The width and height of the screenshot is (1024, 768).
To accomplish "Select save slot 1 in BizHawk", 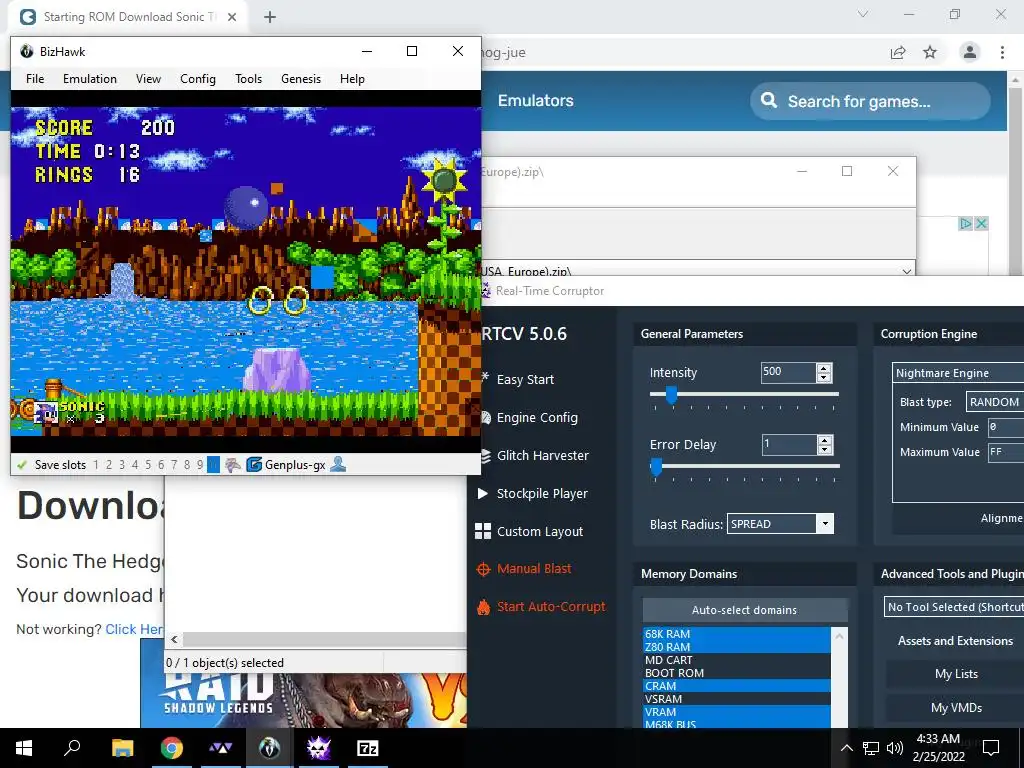I will pyautogui.click(x=96, y=465).
